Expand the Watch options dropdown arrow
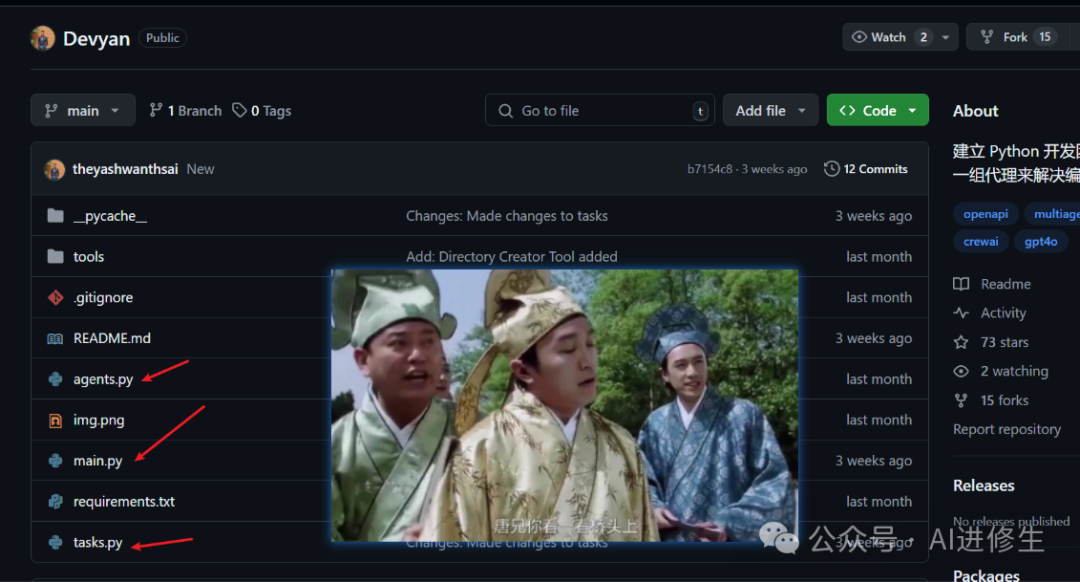Image resolution: width=1080 pixels, height=582 pixels. (946, 37)
